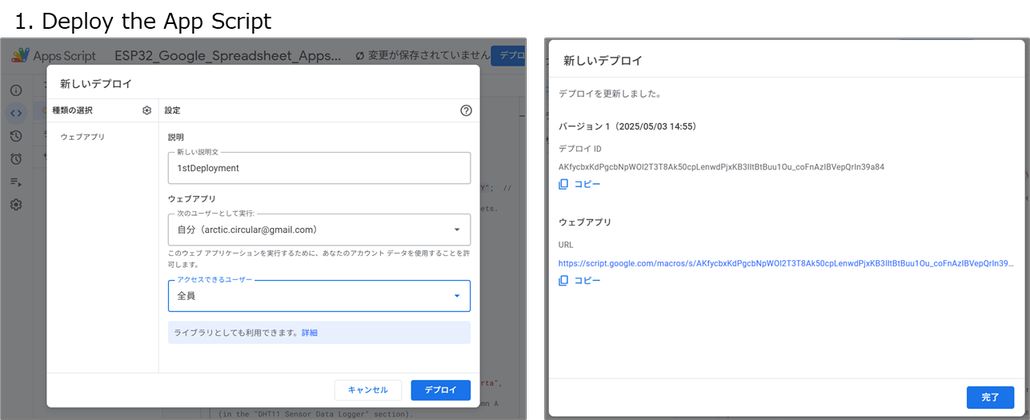The image size is (1030, 420).
Task: Click the キャンセル button
Action: 368,390
